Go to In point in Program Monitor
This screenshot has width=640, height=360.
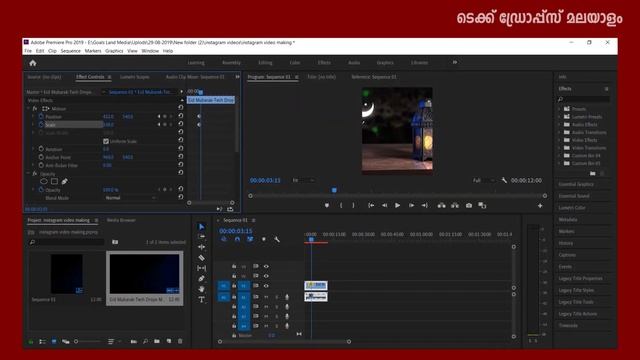tap(371, 205)
